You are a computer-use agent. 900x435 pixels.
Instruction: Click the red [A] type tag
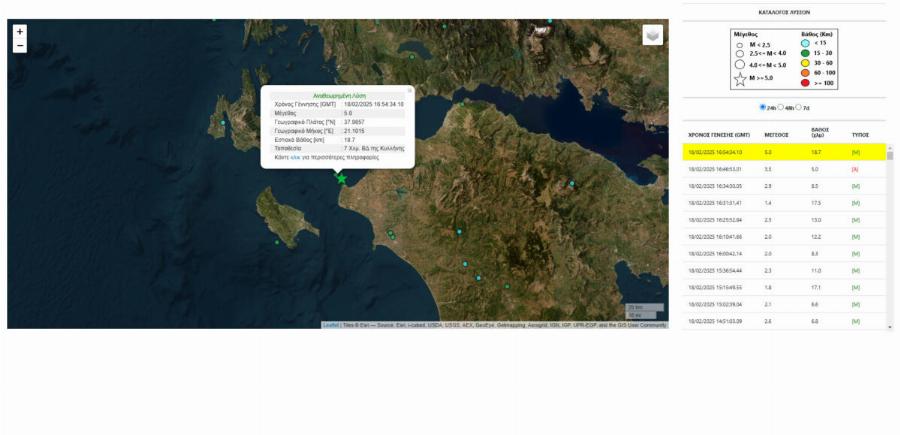(x=855, y=169)
